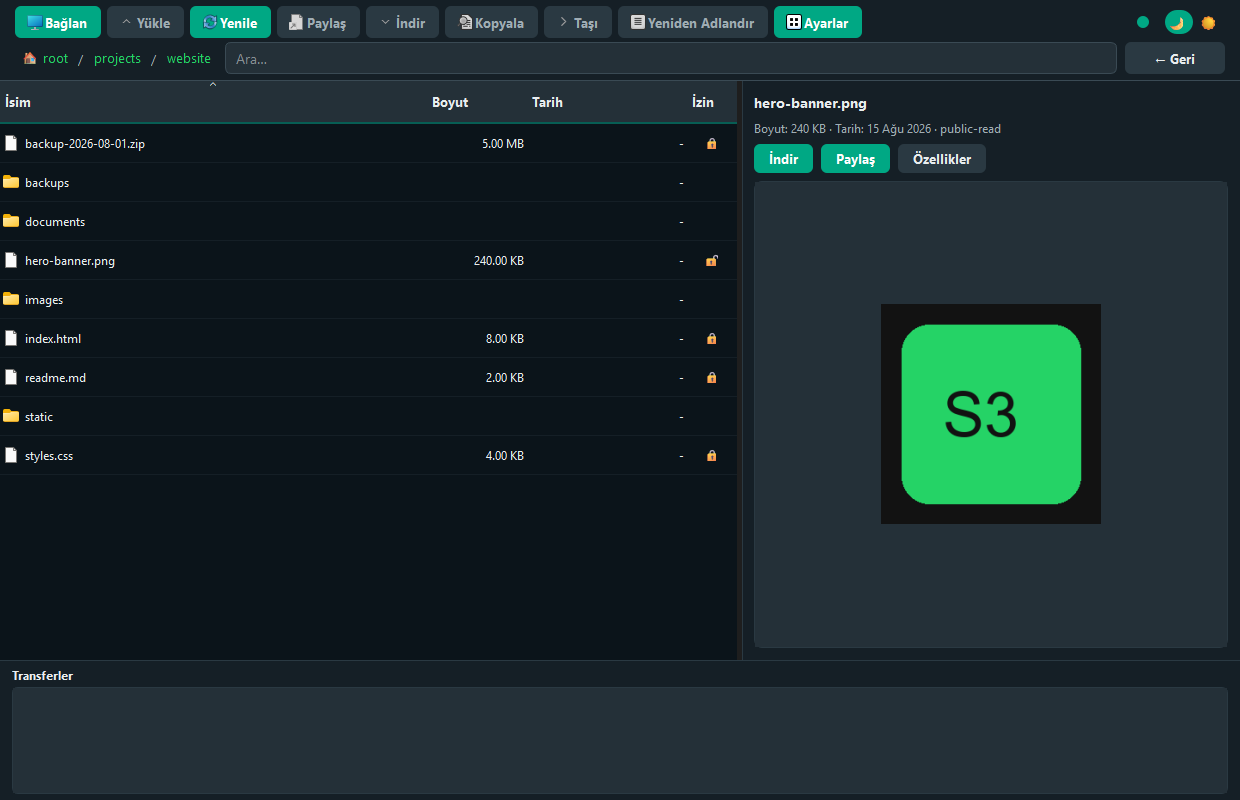This screenshot has height=800, width=1240.
Task: Click lock icon on styles.css row
Action: [712, 456]
